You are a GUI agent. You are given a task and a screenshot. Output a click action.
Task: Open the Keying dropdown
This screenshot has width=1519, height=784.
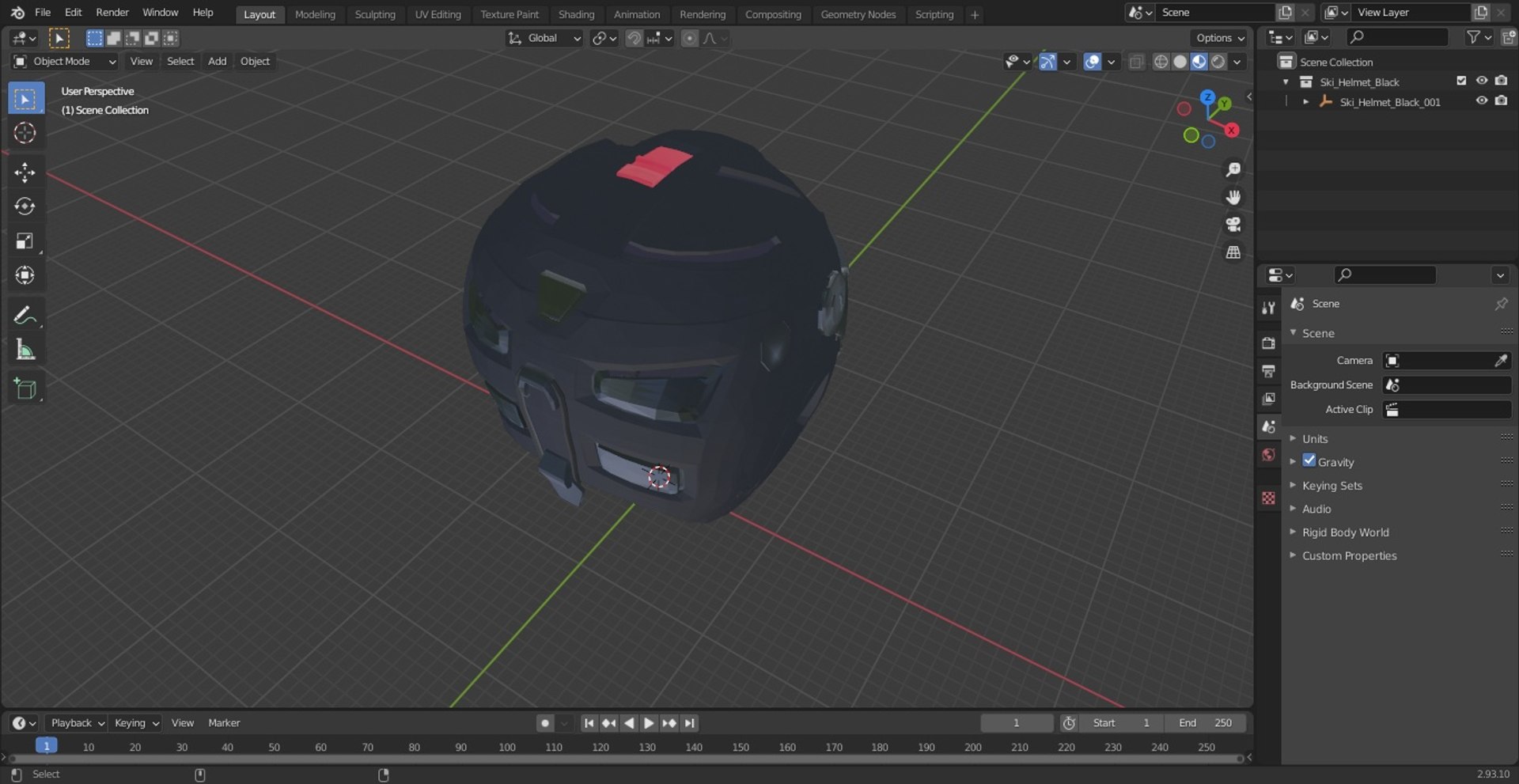coord(136,723)
